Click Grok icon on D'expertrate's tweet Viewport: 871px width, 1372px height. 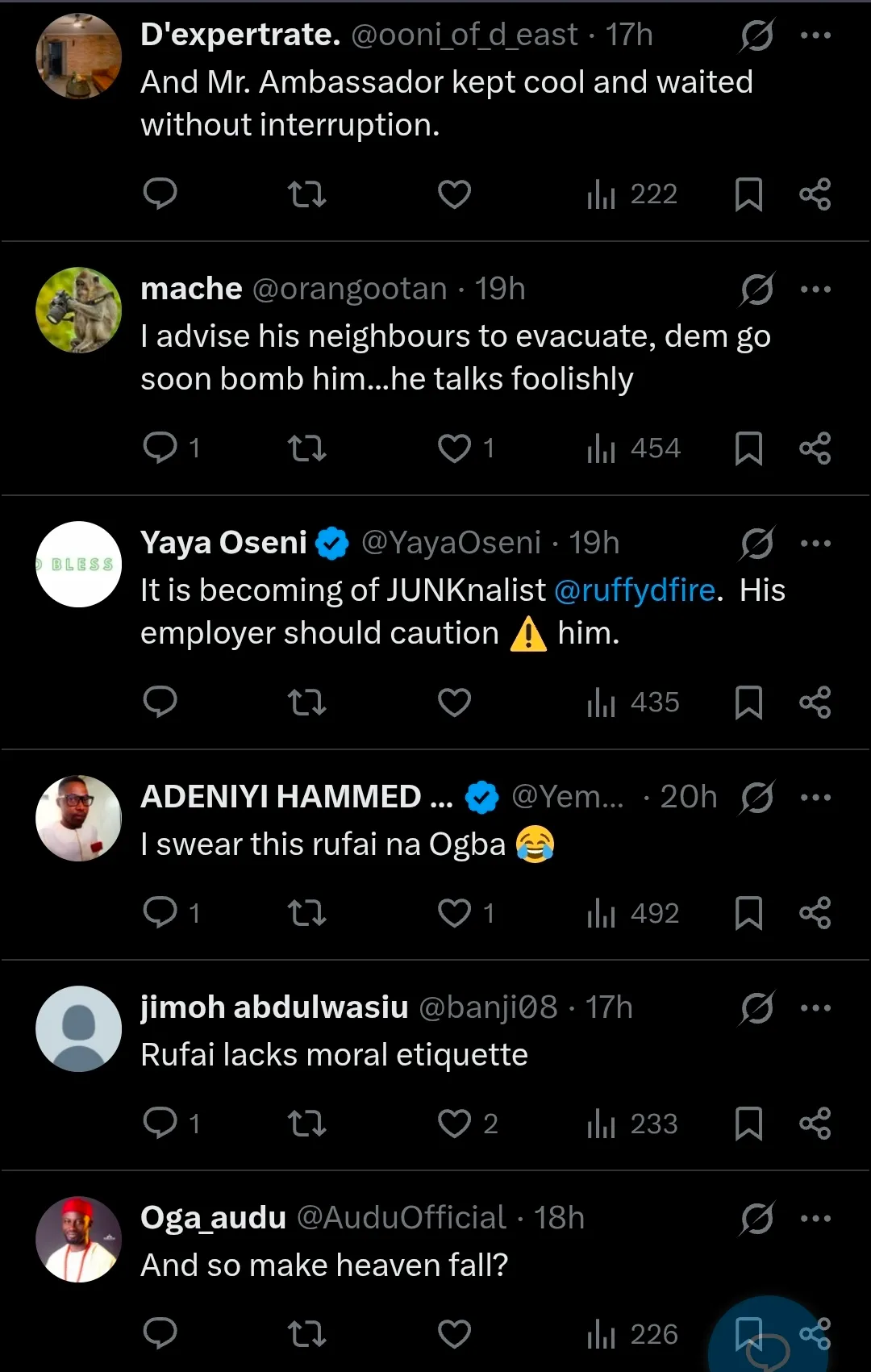click(x=756, y=35)
